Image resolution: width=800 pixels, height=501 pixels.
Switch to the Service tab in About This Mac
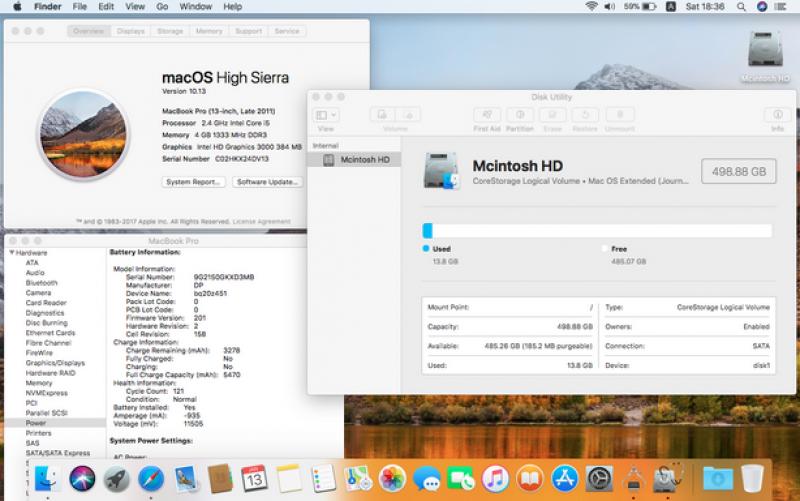287,31
